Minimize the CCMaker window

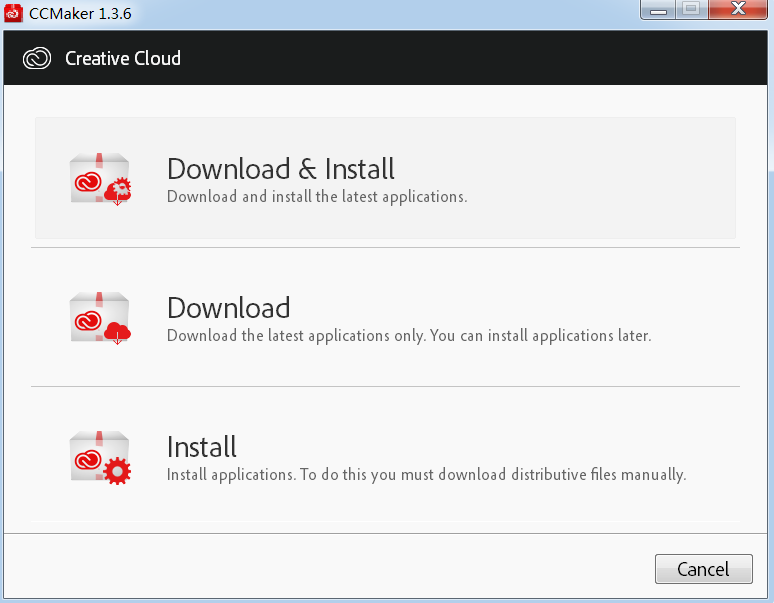(658, 10)
